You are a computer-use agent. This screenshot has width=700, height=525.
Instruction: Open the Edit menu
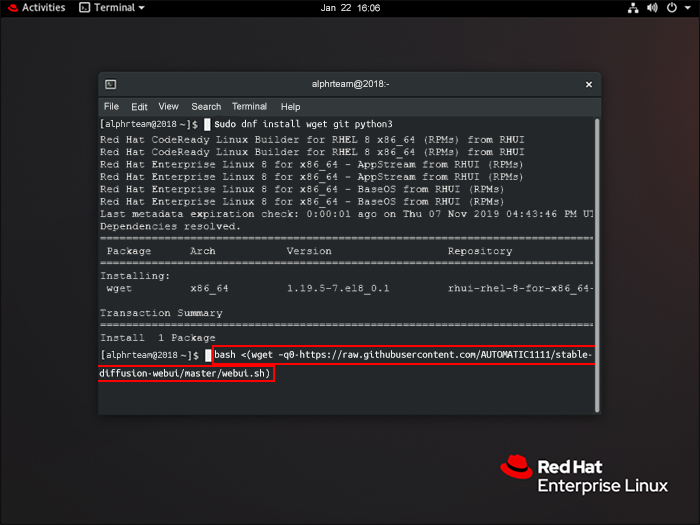(139, 107)
